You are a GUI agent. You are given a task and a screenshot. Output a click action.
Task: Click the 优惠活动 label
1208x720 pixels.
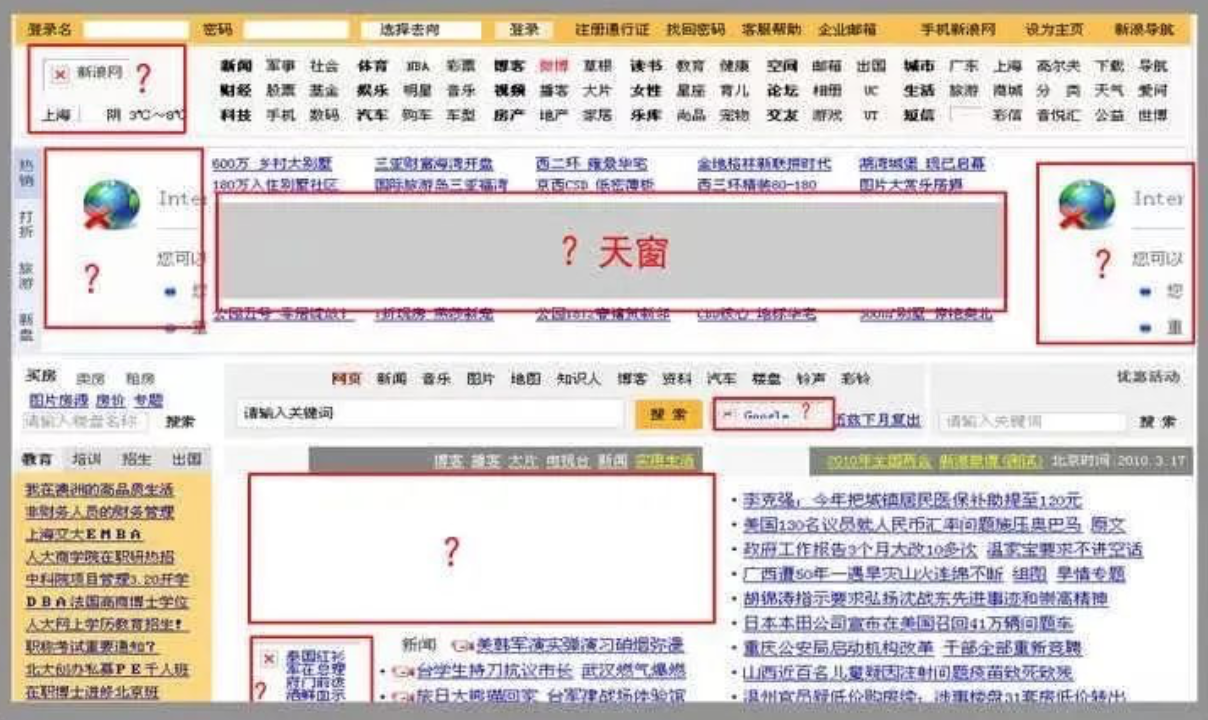tap(1148, 377)
